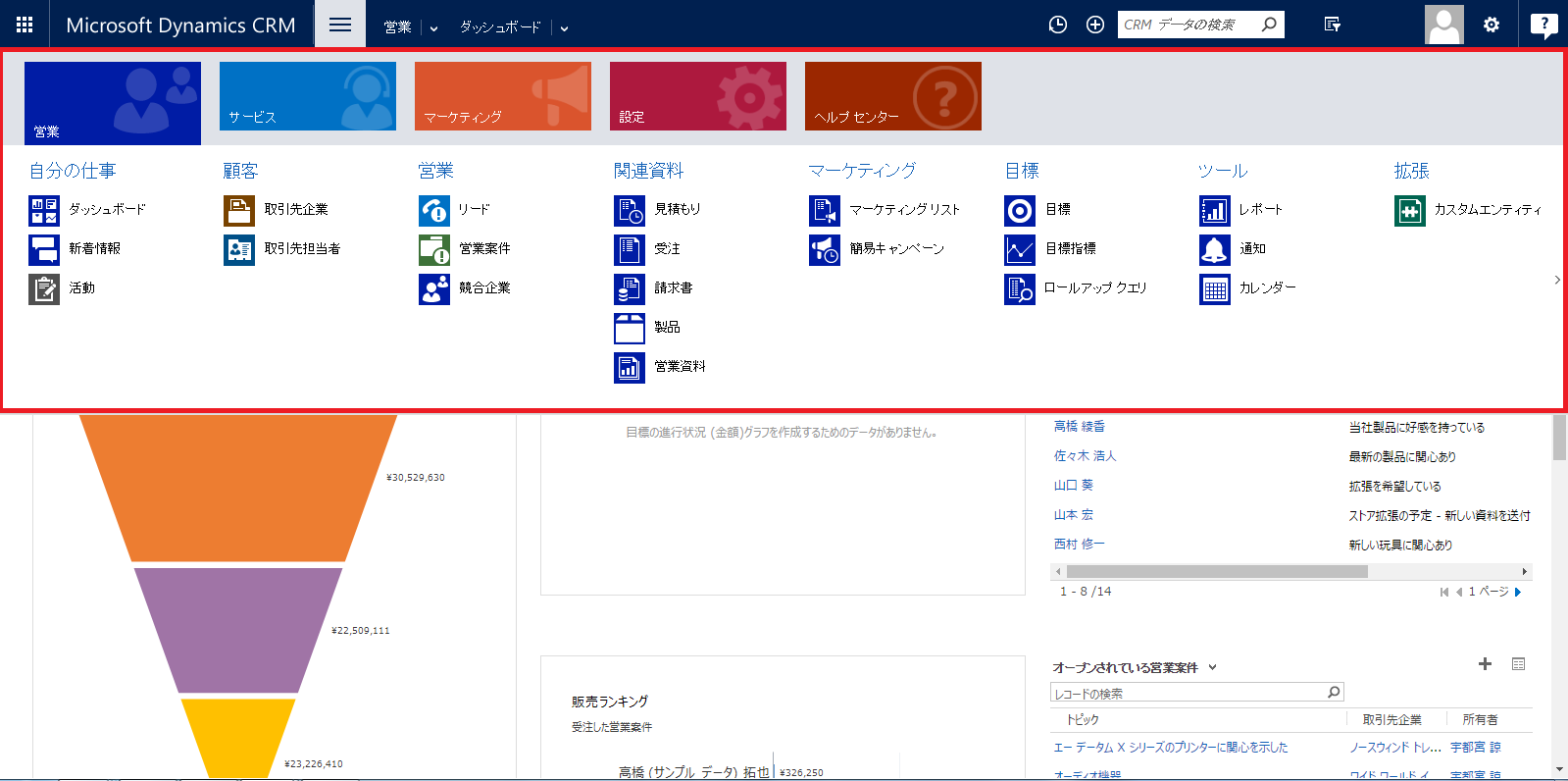Select the 営業 module tile
The width and height of the screenshot is (1568, 781).
click(x=113, y=103)
